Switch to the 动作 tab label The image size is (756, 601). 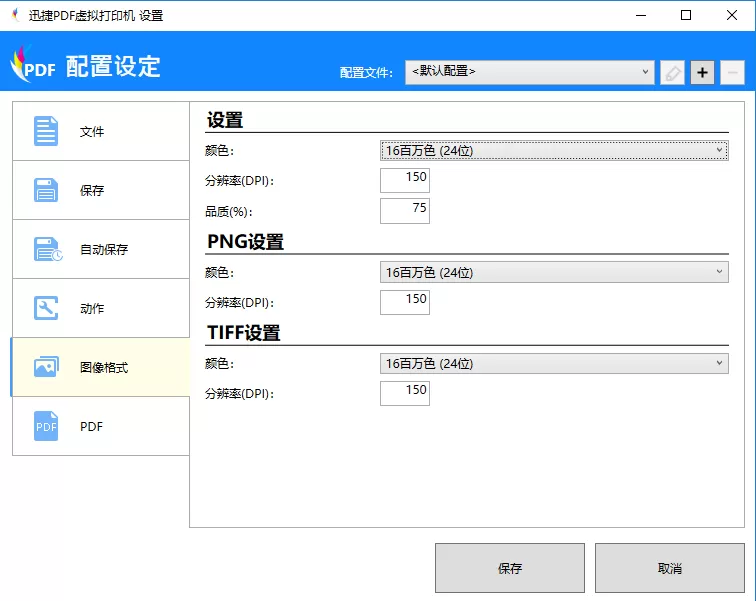pyautogui.click(x=92, y=308)
